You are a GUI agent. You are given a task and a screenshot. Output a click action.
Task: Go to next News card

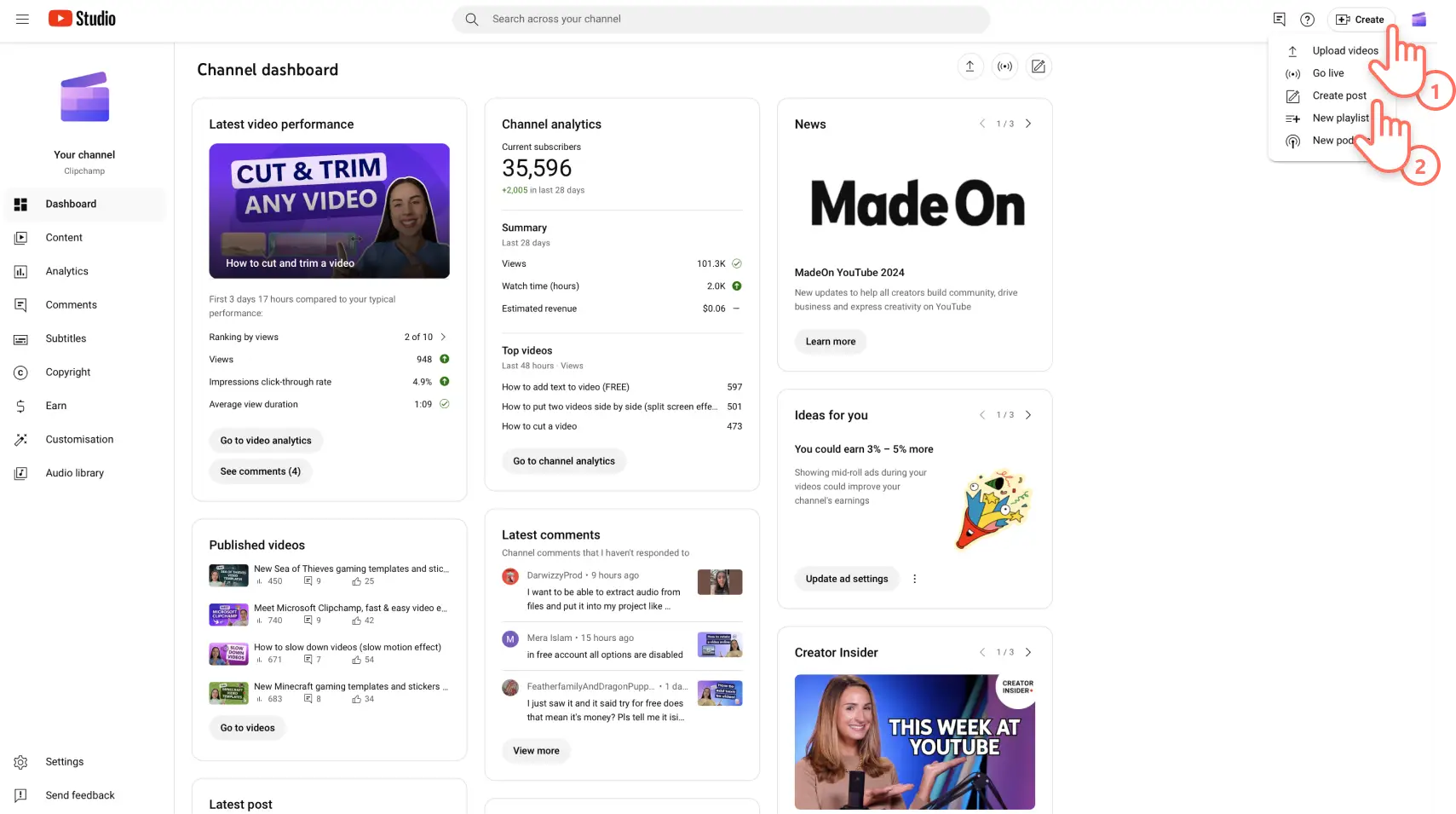[x=1028, y=124]
